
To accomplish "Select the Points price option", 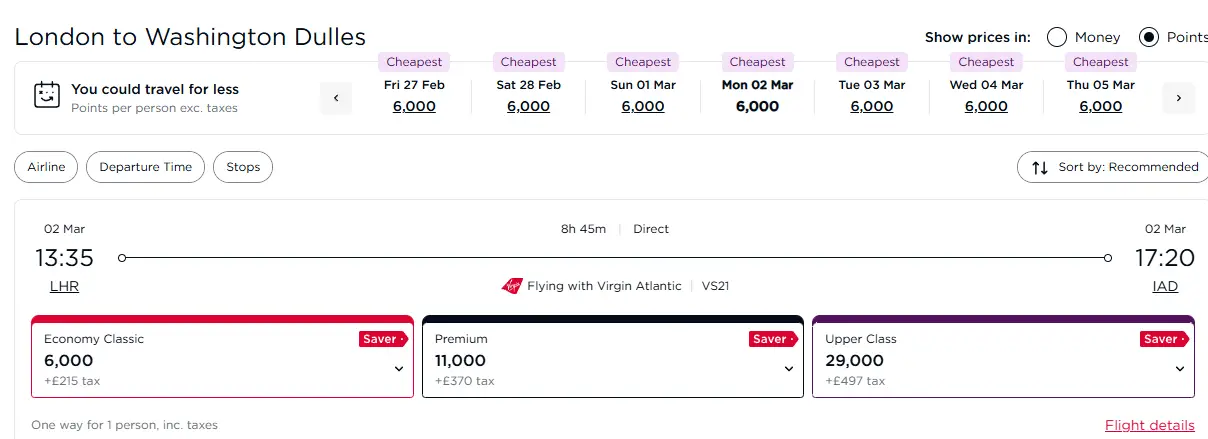I will click(1149, 37).
